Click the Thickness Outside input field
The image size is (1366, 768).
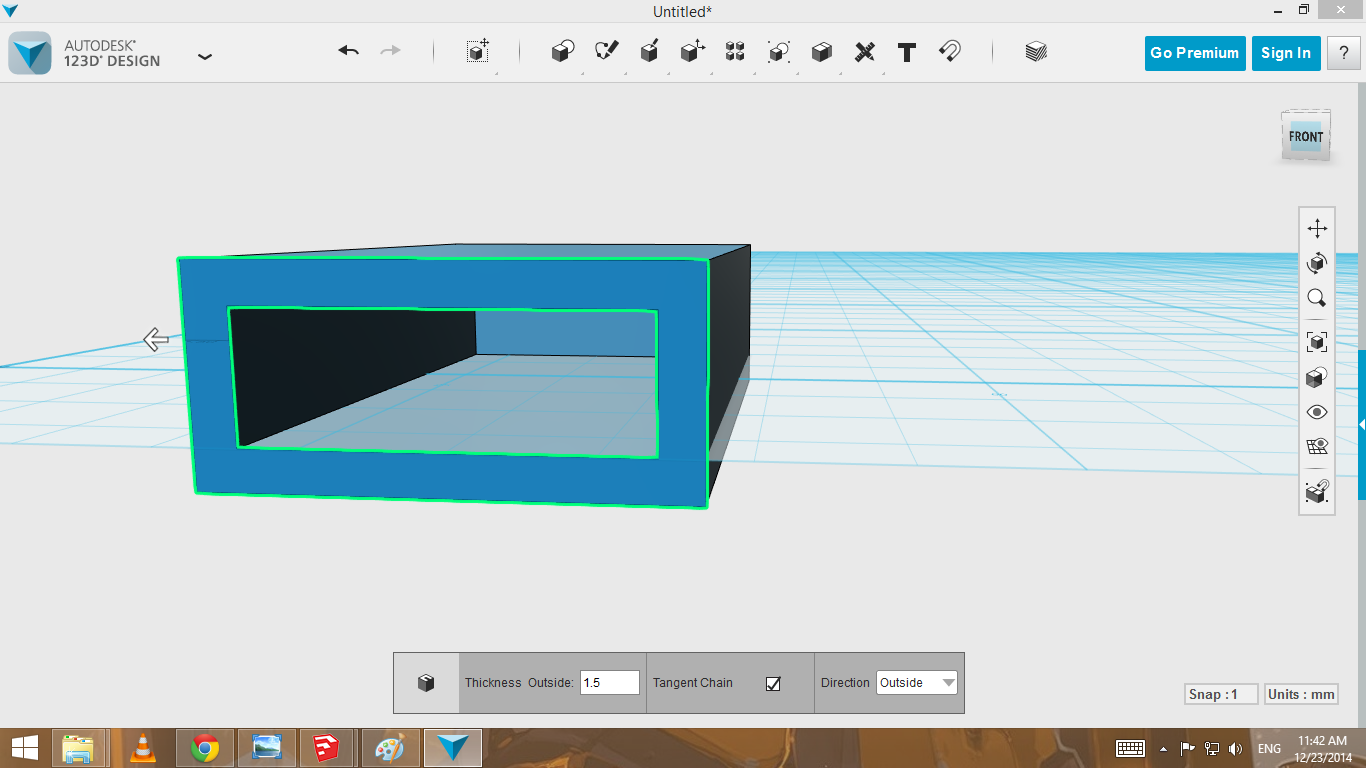(609, 683)
